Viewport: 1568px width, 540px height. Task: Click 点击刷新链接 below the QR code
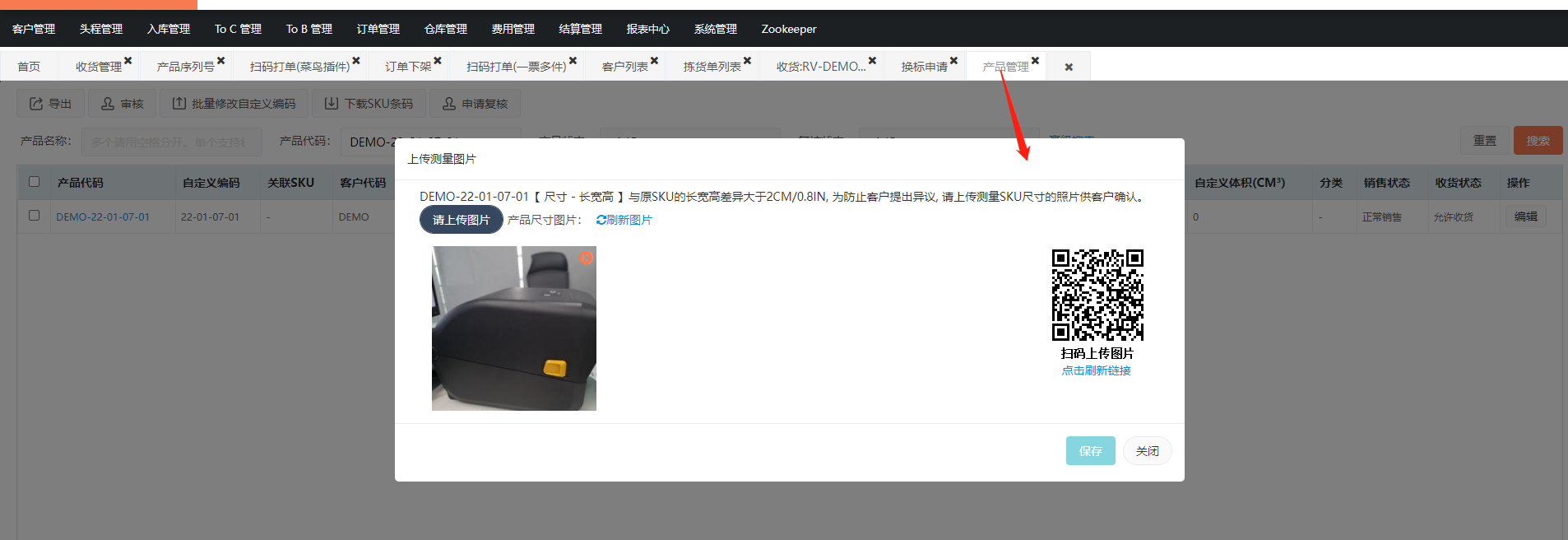point(1096,370)
